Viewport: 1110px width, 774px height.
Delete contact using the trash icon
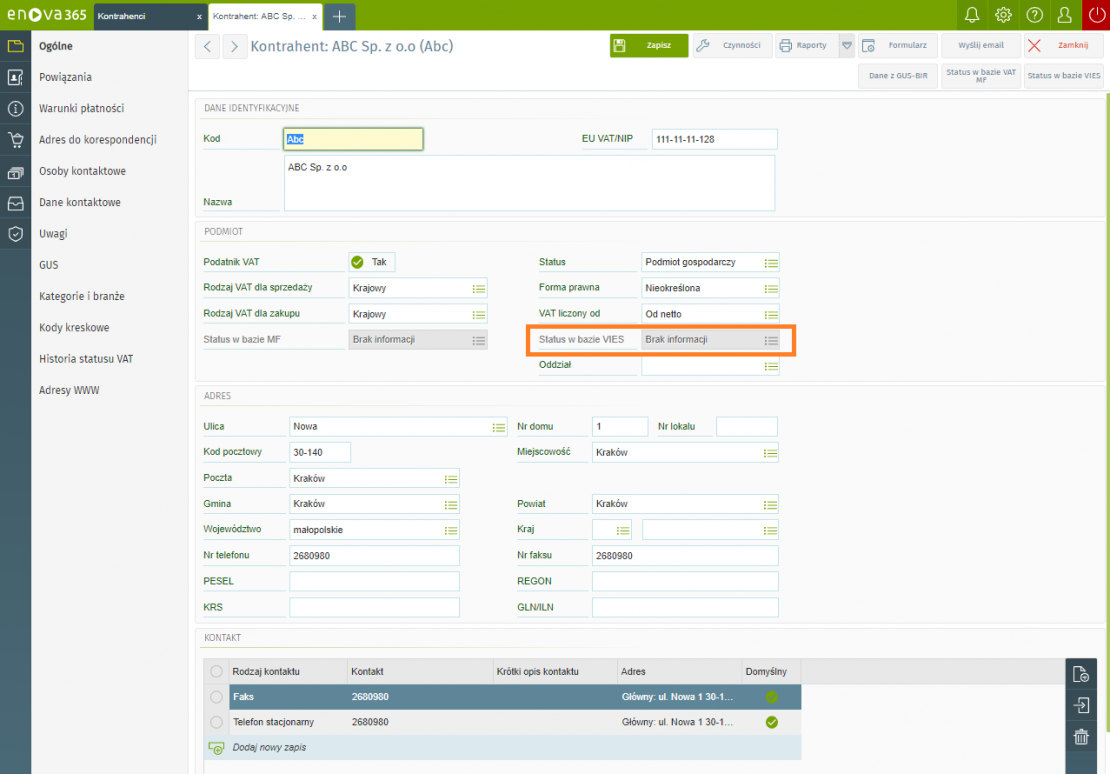[x=1080, y=737]
